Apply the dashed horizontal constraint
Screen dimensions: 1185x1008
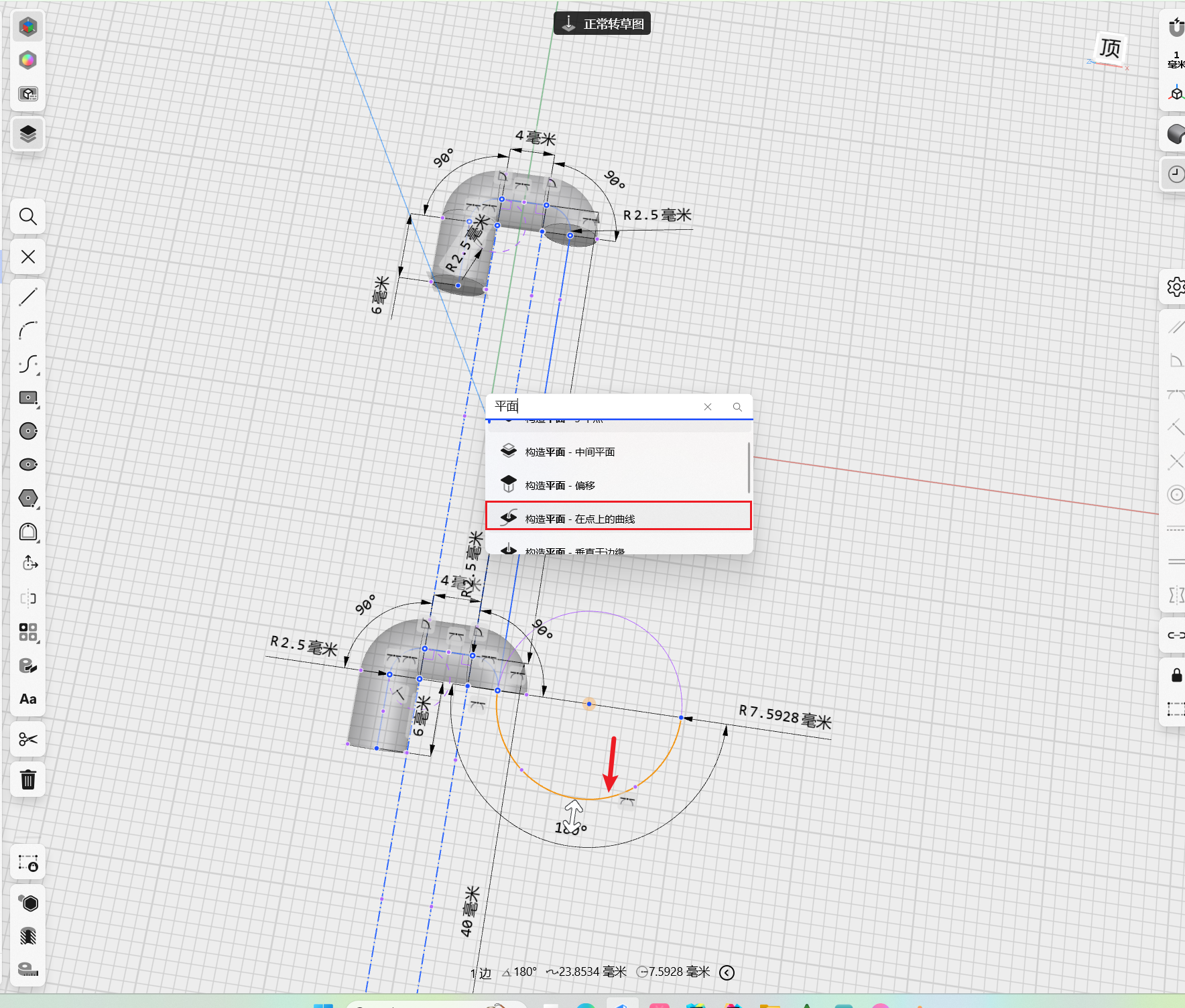tap(1176, 528)
